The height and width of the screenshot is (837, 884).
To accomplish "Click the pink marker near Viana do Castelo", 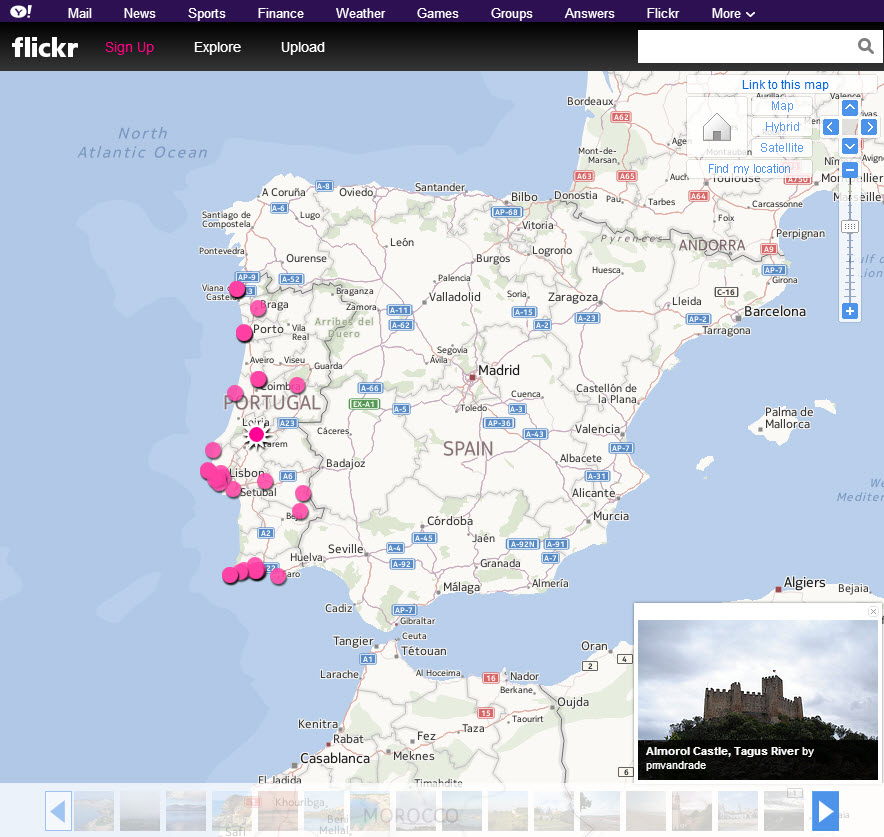I will coord(237,289).
